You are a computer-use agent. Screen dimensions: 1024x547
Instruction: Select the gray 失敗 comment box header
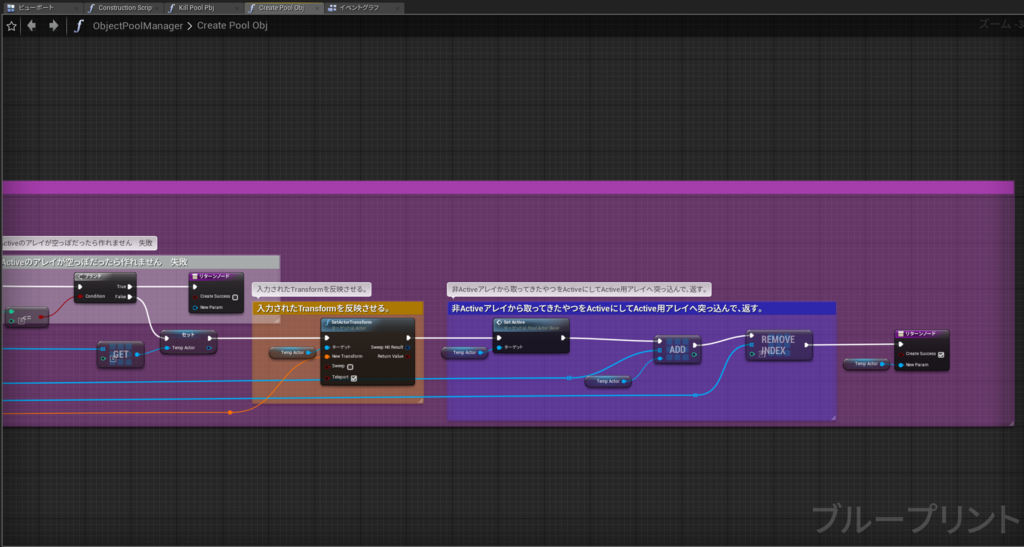pos(141,262)
